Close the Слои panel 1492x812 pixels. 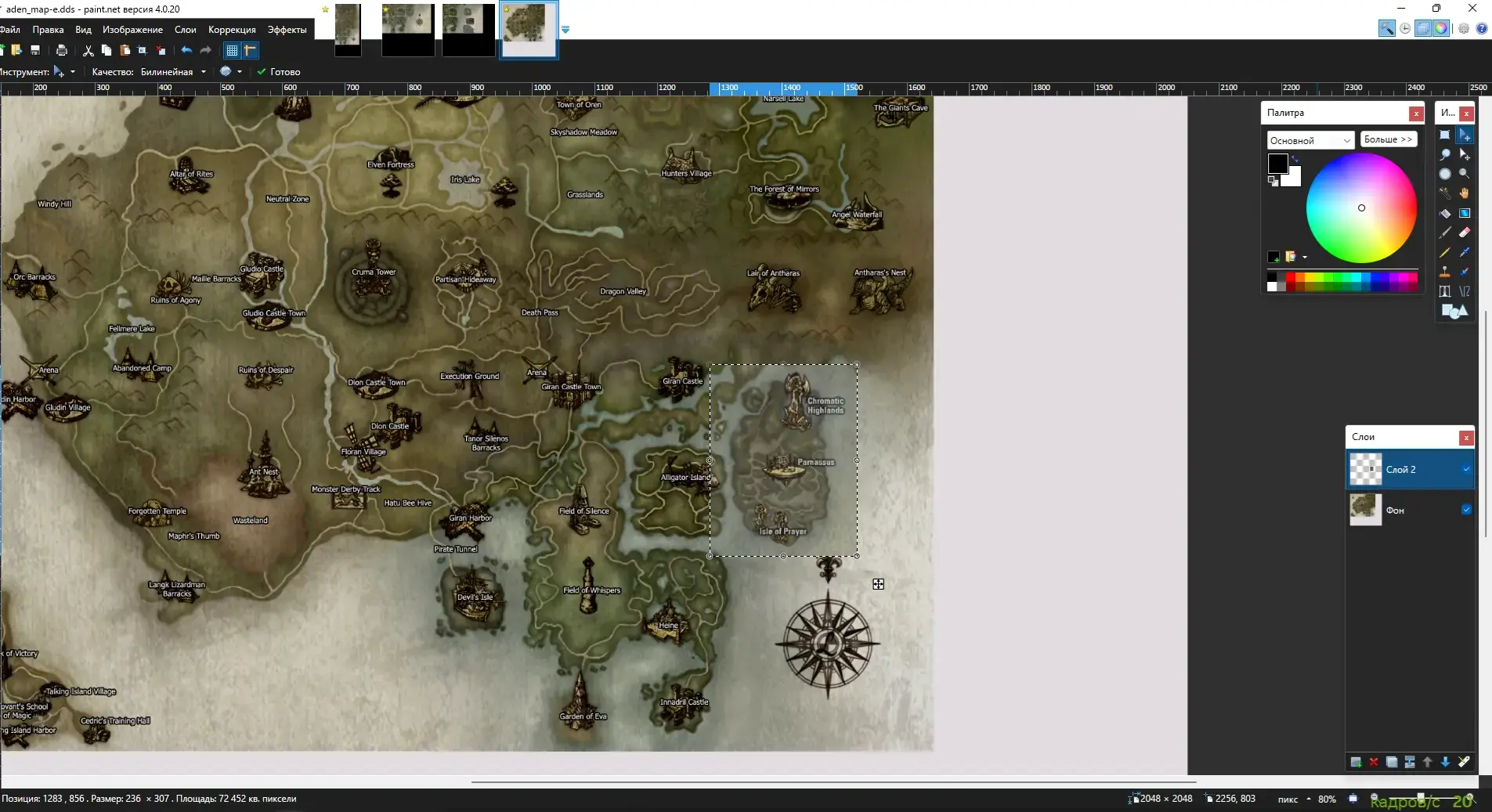[x=1466, y=438]
